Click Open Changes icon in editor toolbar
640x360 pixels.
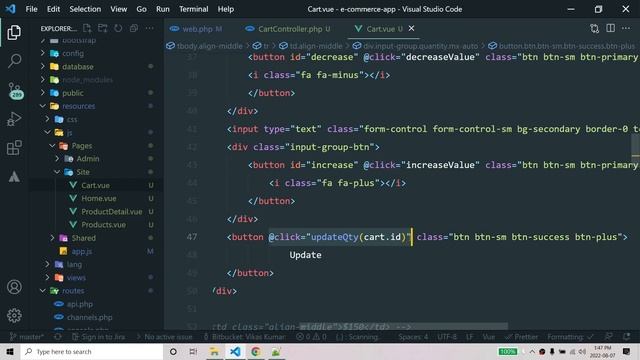(x=594, y=28)
